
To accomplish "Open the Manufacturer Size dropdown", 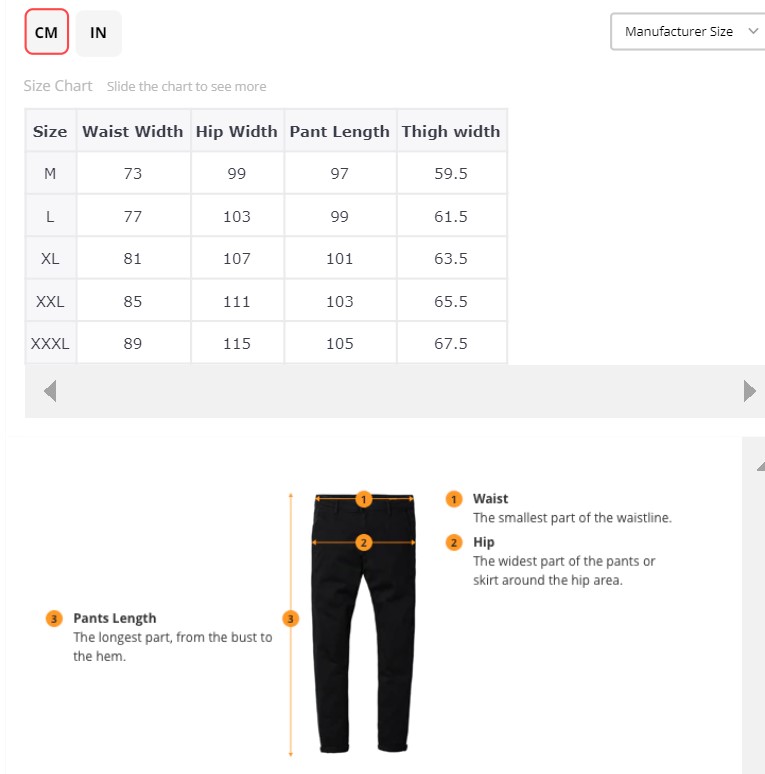I will [x=686, y=31].
